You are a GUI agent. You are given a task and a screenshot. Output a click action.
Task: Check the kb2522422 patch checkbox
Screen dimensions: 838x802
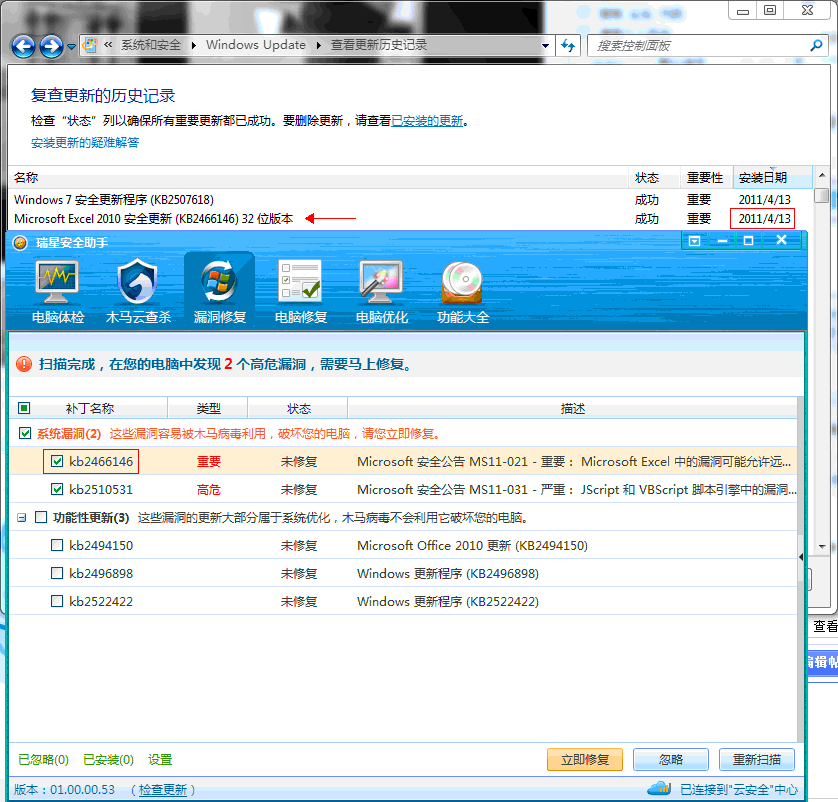[x=57, y=601]
